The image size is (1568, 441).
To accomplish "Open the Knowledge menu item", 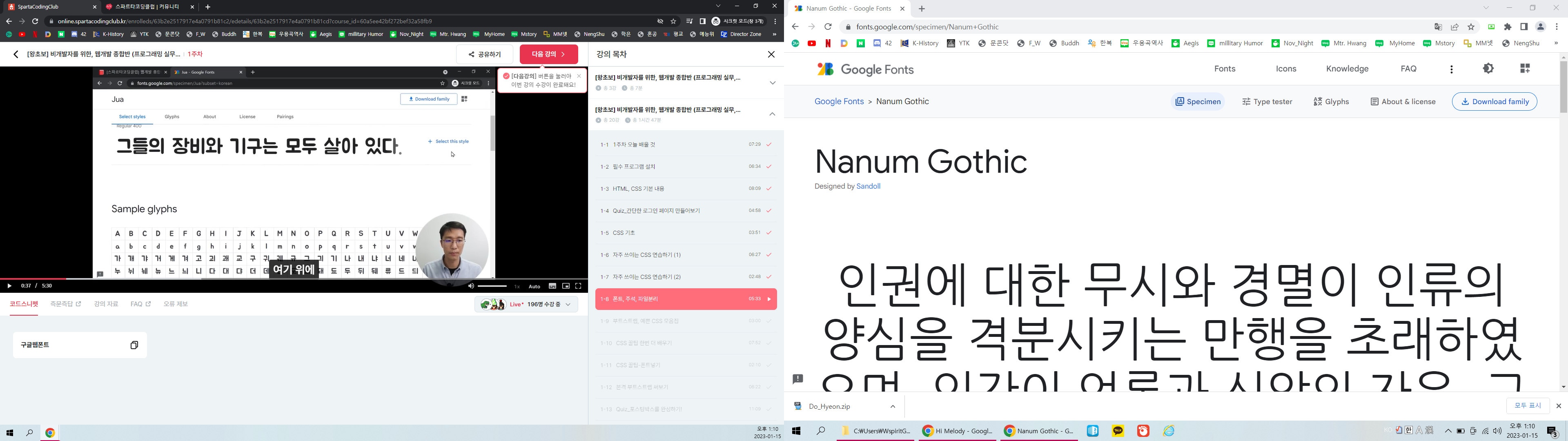I will (1347, 69).
